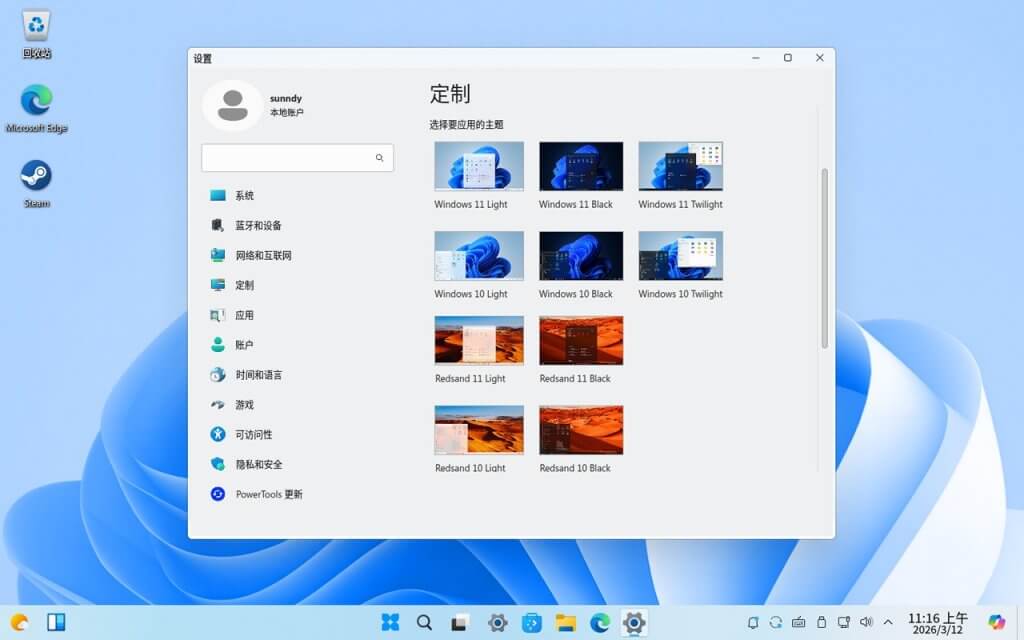Image resolution: width=1024 pixels, height=640 pixels.
Task: Open the volume speaker tray icon
Action: pos(867,623)
